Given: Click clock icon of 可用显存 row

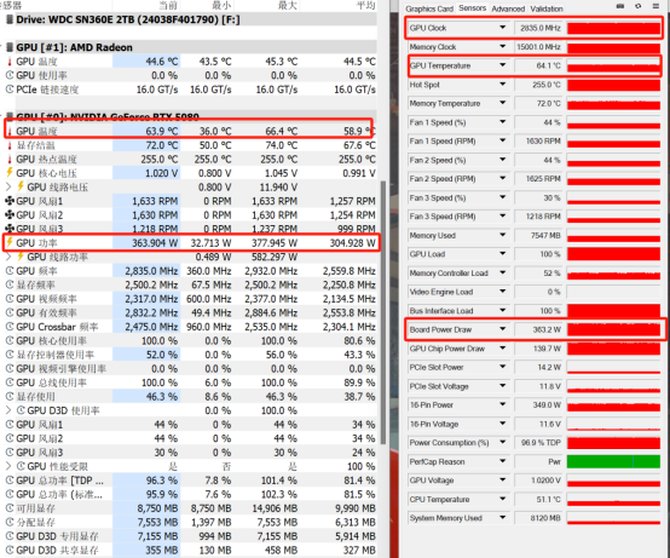Looking at the screenshot, I should coord(9,508).
